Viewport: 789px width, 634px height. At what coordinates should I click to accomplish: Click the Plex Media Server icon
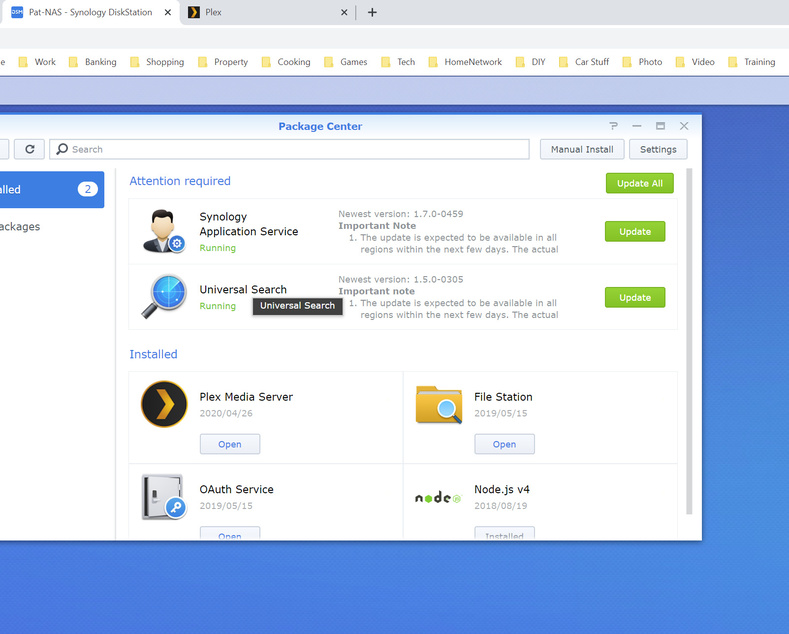point(164,404)
